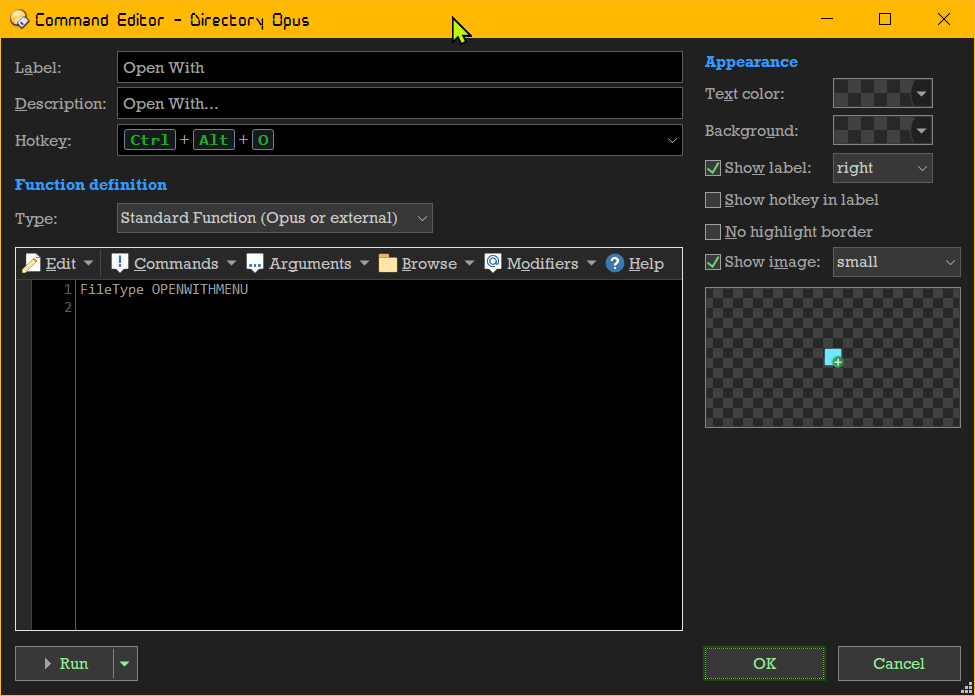975x696 pixels.
Task: Open the Modifiers menu
Action: [541, 264]
